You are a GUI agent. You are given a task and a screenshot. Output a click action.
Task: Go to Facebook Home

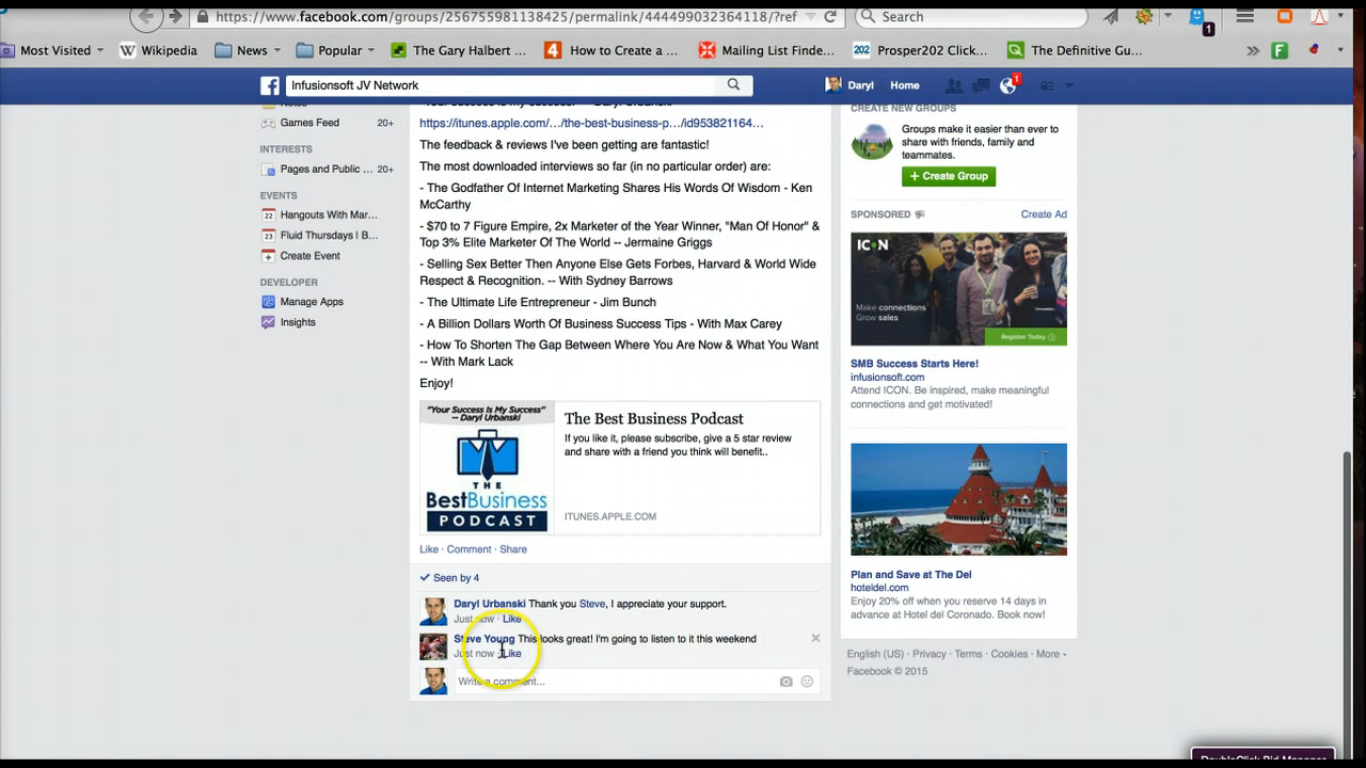(905, 86)
